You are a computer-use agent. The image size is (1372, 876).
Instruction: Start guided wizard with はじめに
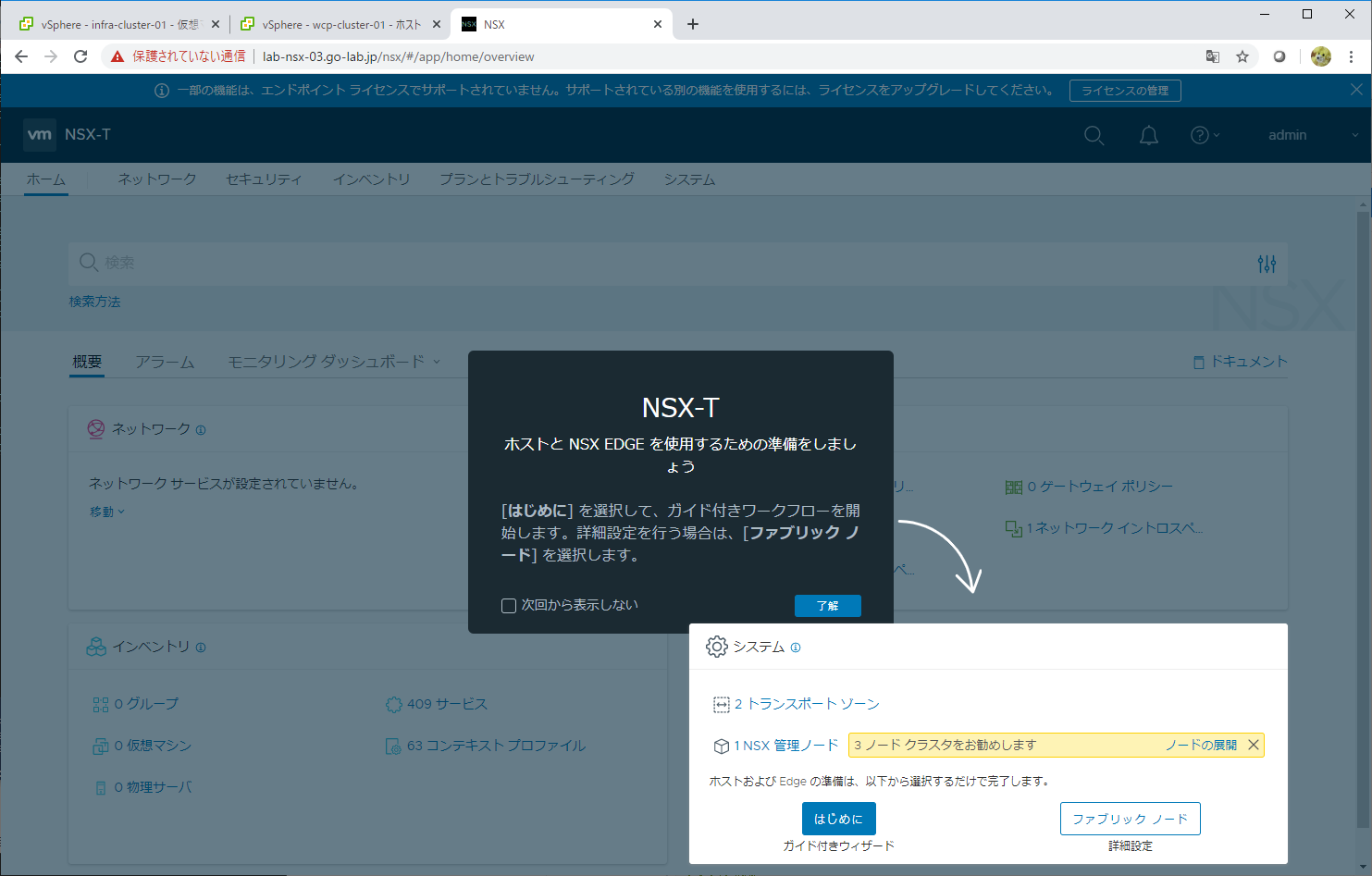839,819
